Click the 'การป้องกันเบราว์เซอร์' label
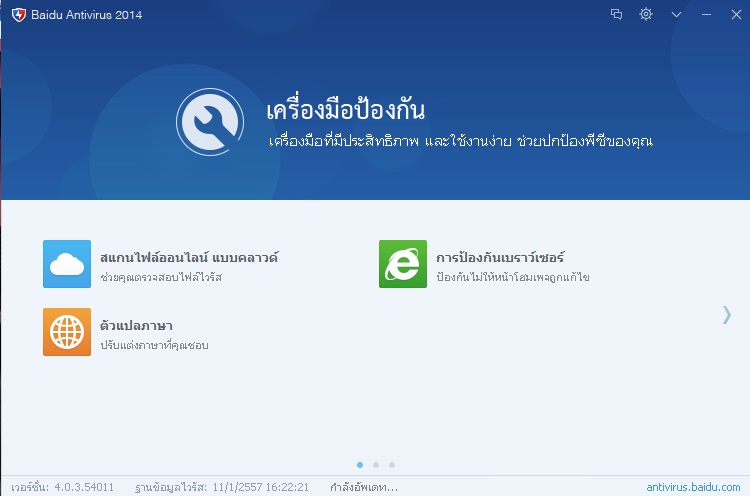Image resolution: width=750 pixels, height=496 pixels. [500, 257]
